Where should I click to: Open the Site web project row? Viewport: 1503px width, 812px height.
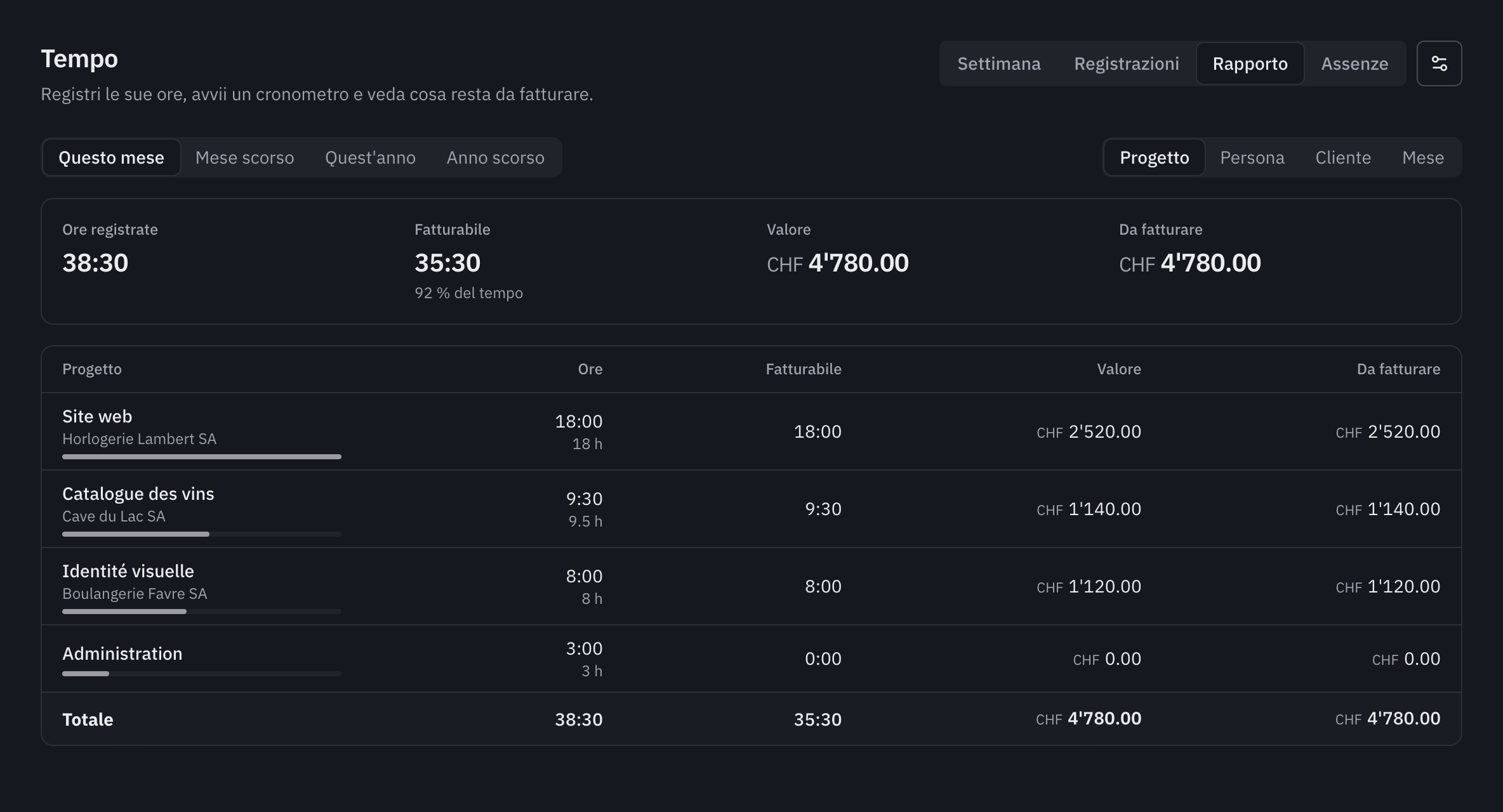[751, 431]
